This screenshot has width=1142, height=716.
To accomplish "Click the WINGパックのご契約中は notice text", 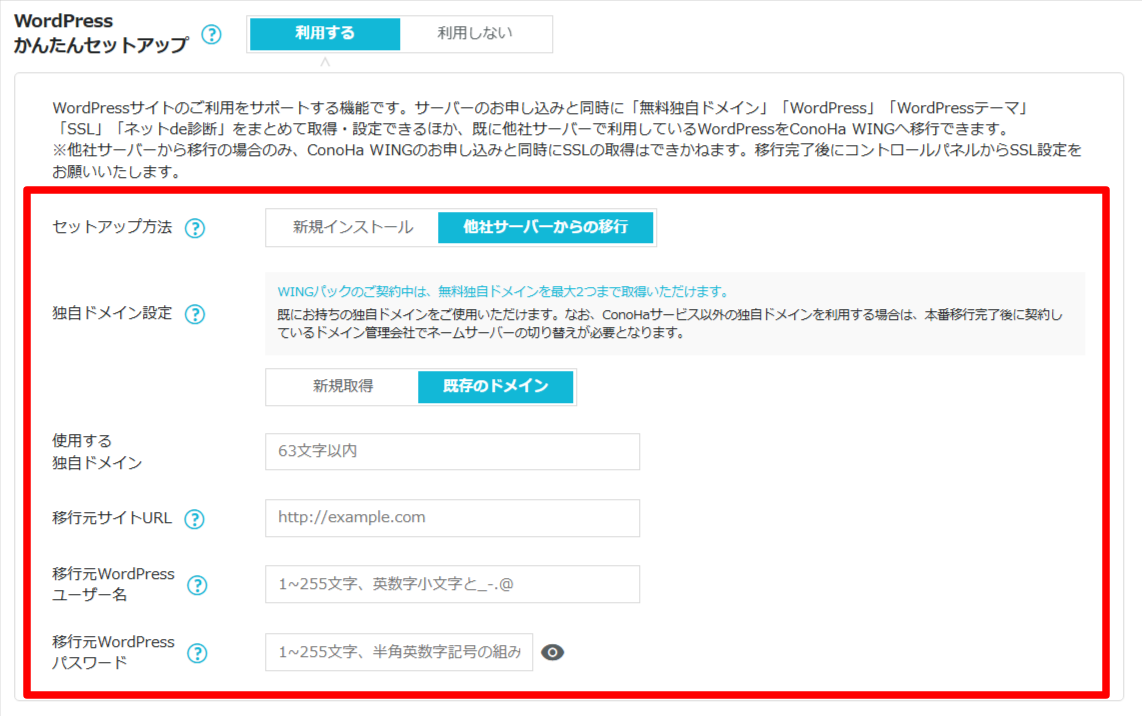I will click(503, 291).
